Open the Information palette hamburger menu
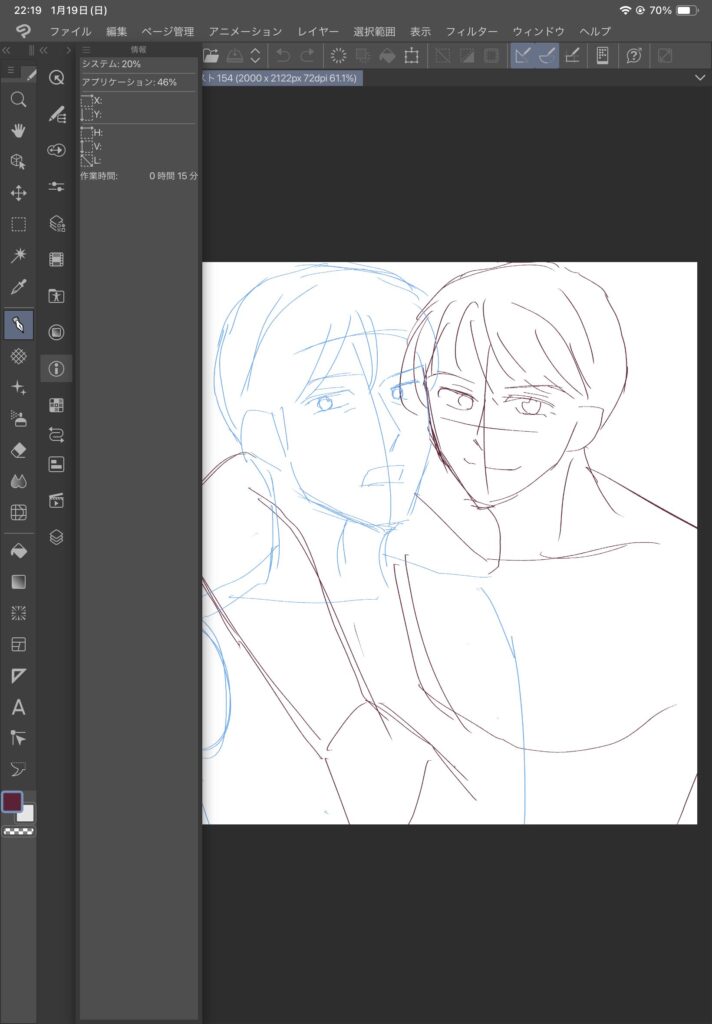 [x=86, y=50]
